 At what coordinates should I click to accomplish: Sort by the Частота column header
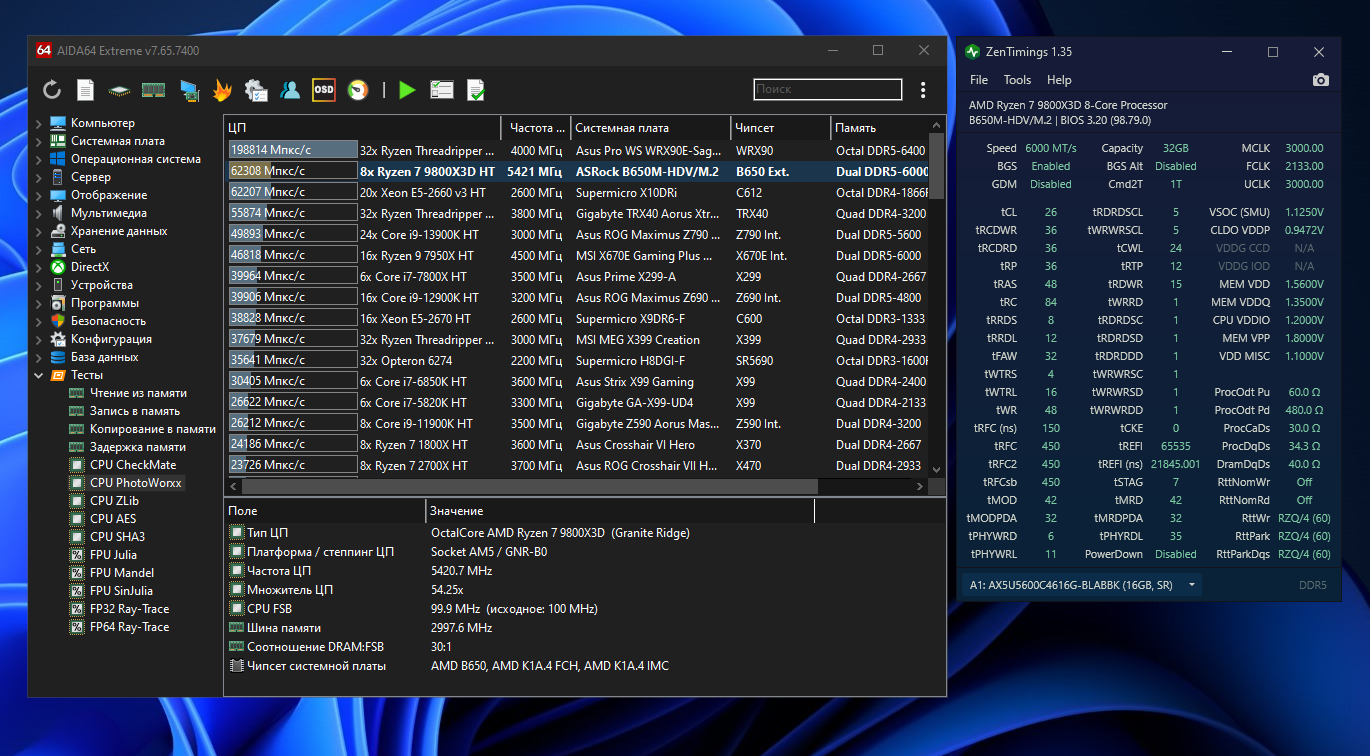point(536,128)
